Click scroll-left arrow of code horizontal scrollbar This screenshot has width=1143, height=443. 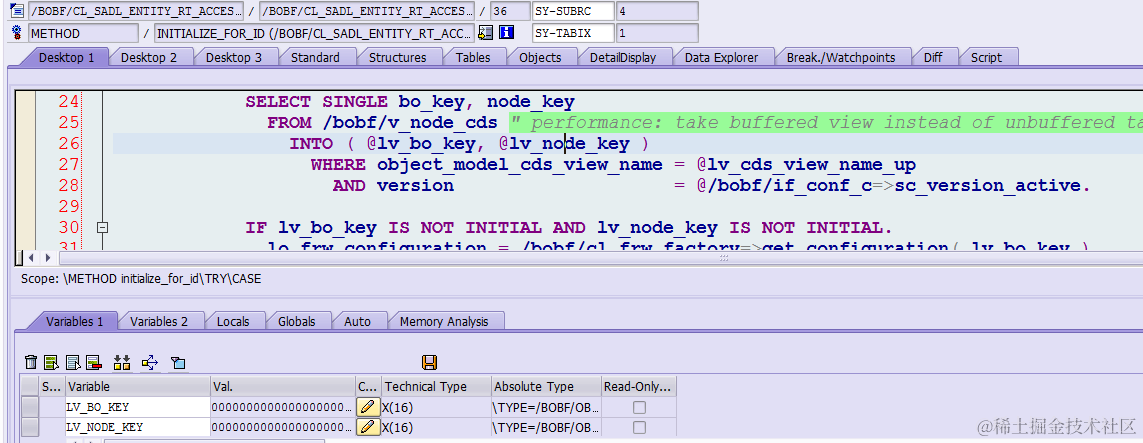point(31,258)
